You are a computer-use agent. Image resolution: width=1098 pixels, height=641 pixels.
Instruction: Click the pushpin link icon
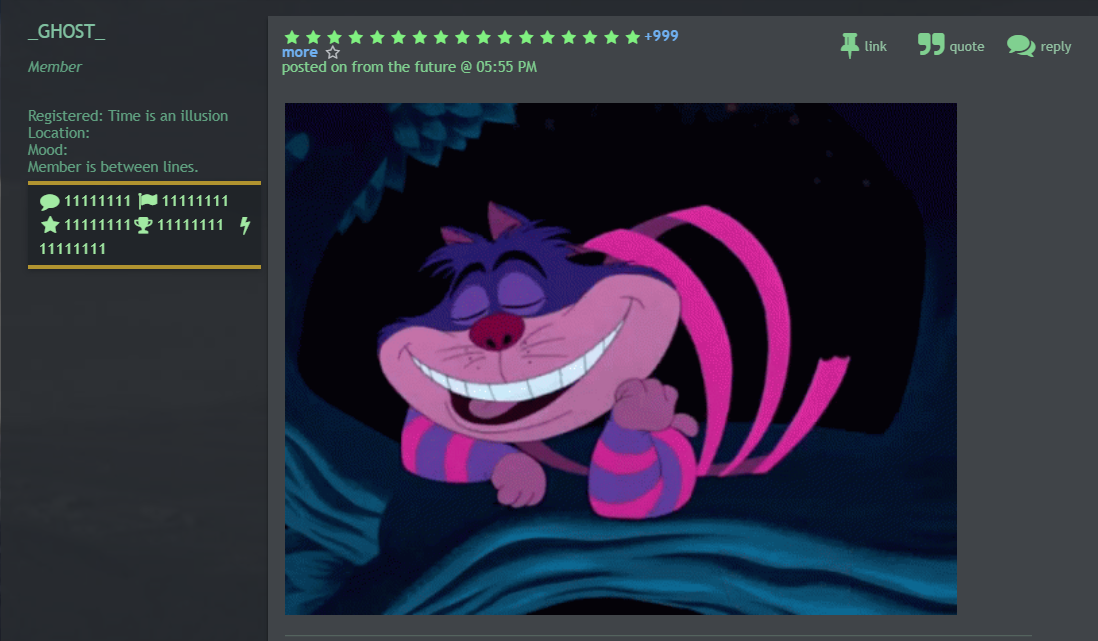click(849, 45)
